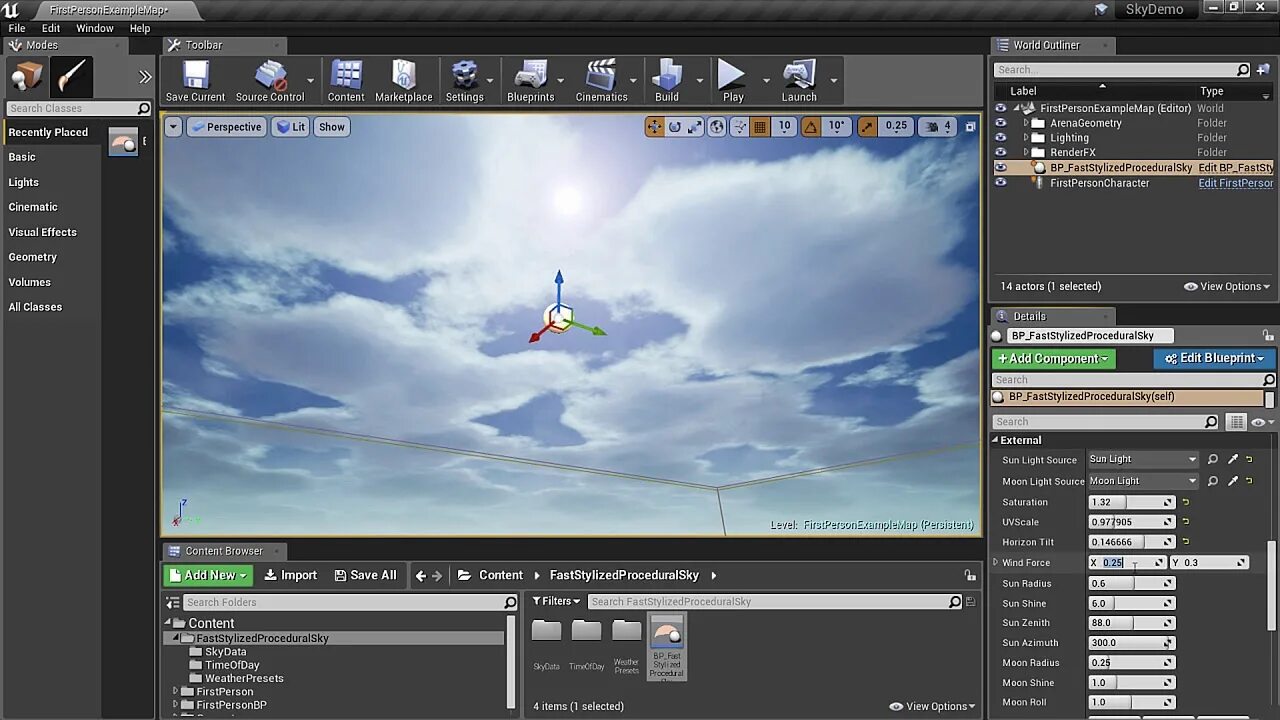Select the scale gizmo tool in viewport
The width and height of the screenshot is (1280, 720).
click(695, 126)
